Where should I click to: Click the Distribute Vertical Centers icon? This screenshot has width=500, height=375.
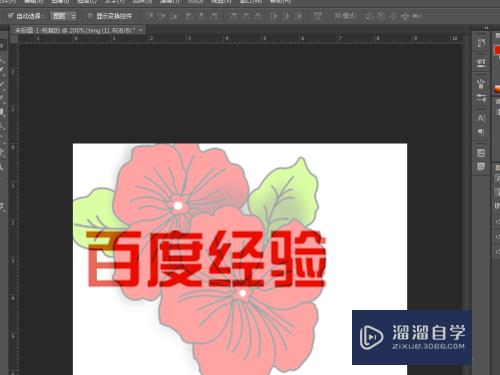coord(246,16)
